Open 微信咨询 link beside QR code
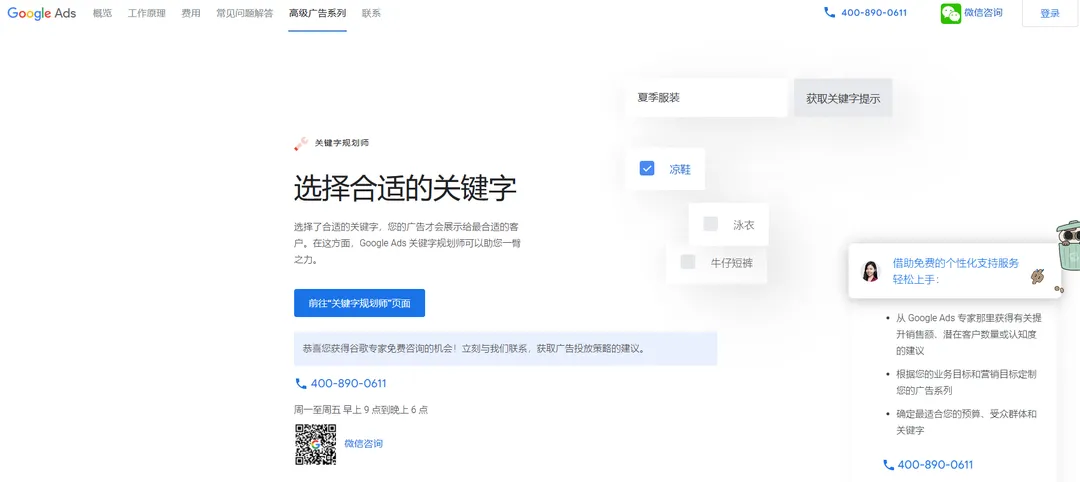Image resolution: width=1080 pixels, height=482 pixels. (x=364, y=443)
